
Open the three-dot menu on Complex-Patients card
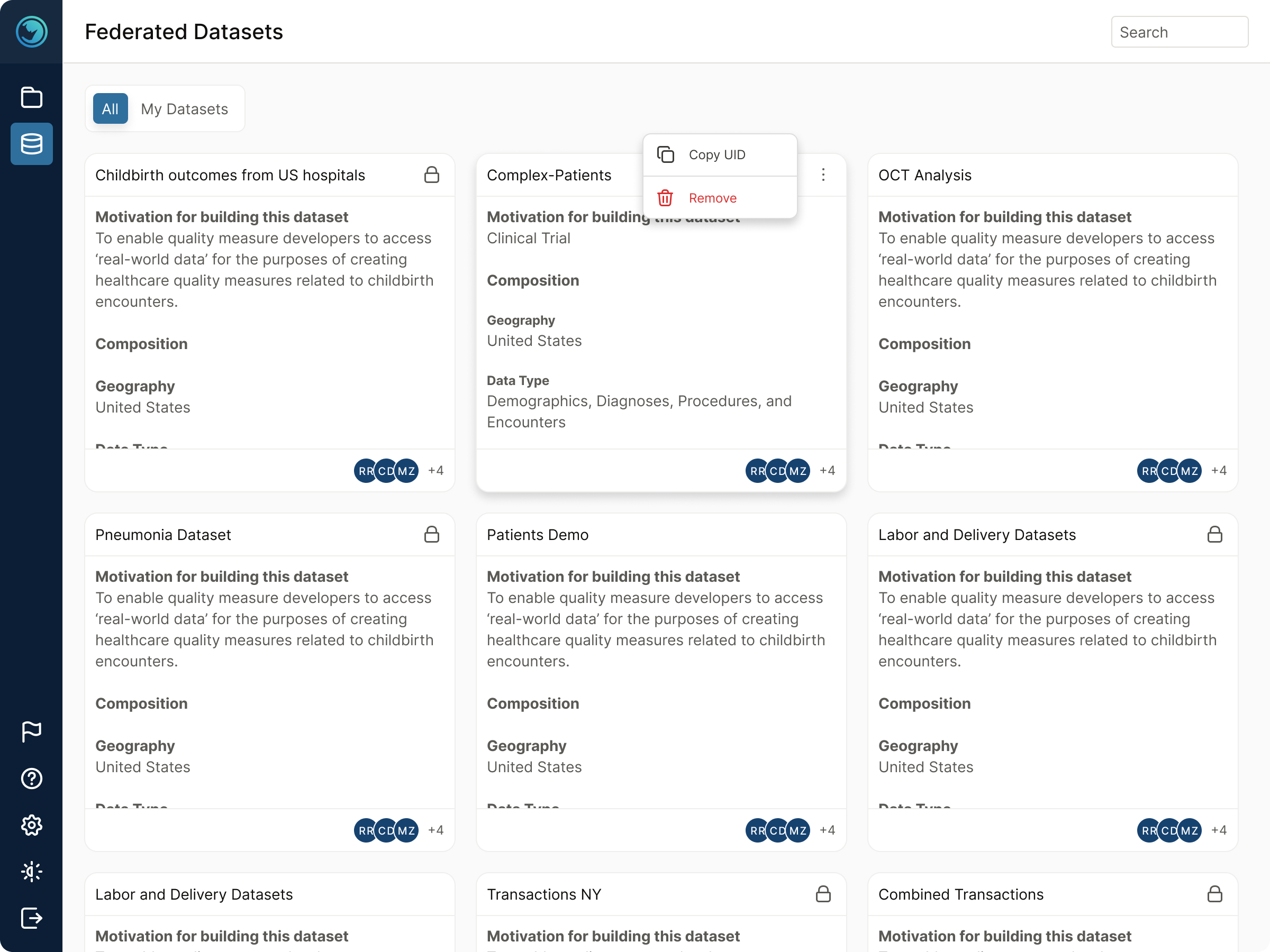(823, 175)
